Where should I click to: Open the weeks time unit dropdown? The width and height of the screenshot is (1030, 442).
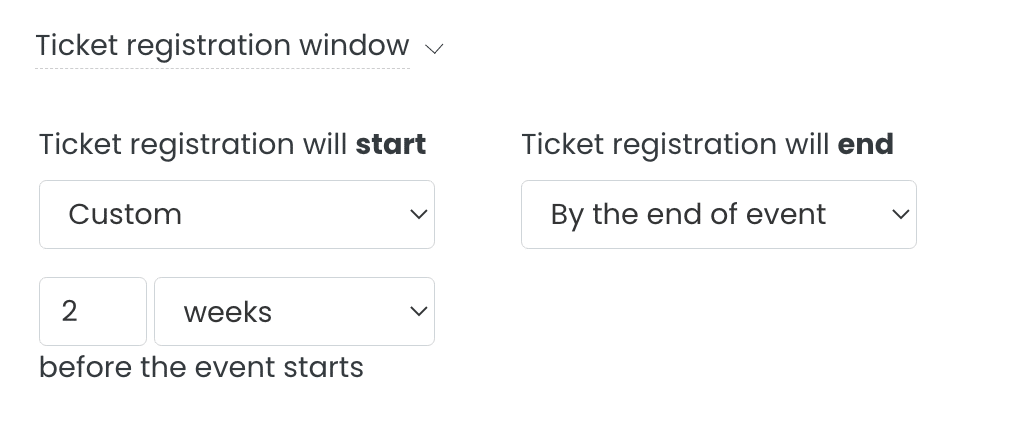294,311
